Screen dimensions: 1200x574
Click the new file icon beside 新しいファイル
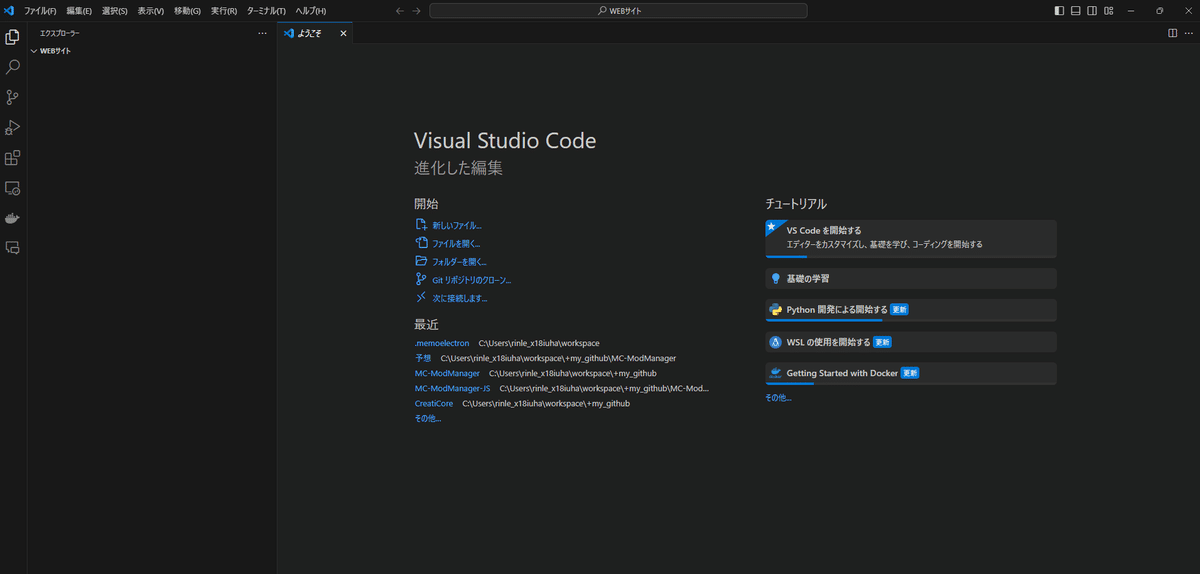[x=421, y=225]
